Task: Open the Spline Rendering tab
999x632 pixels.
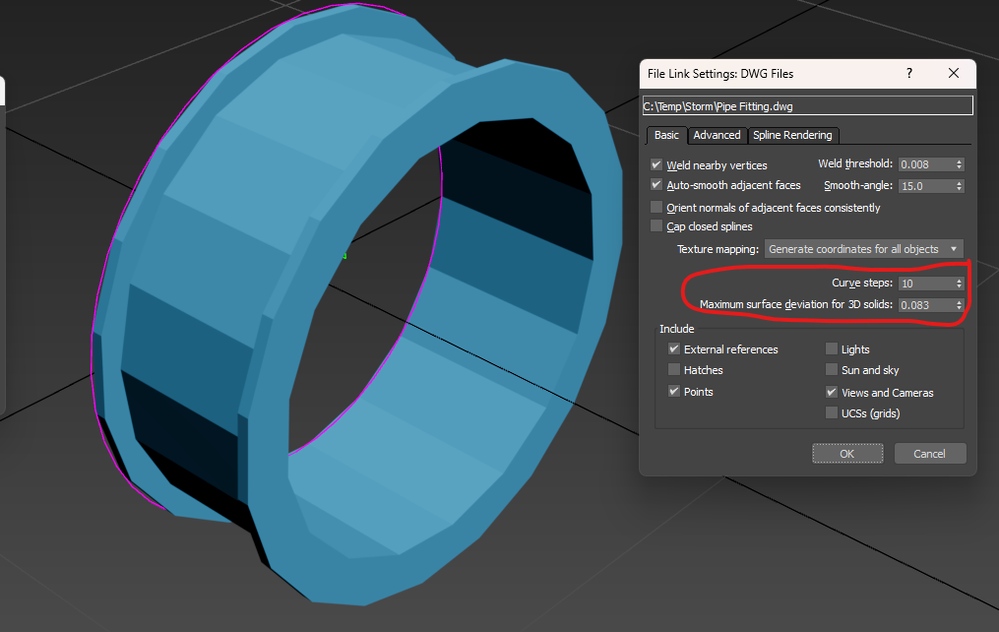Action: [x=793, y=135]
